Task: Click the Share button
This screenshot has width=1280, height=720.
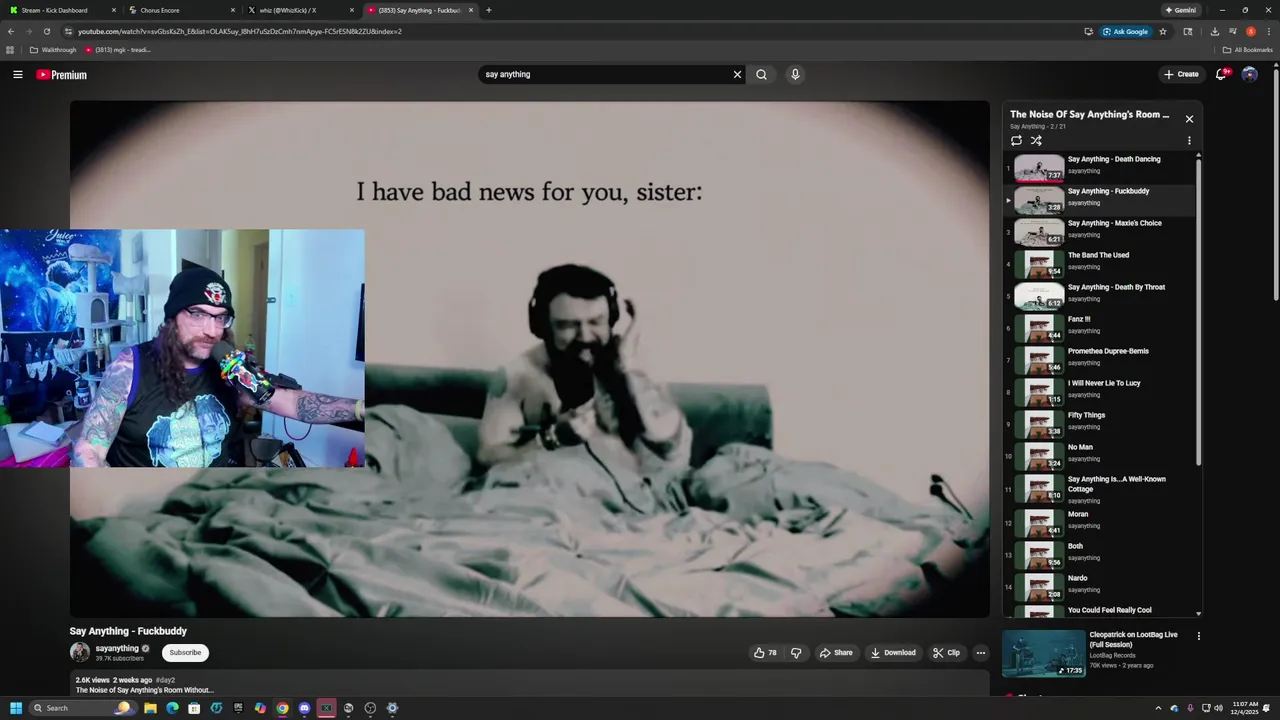Action: tap(836, 653)
